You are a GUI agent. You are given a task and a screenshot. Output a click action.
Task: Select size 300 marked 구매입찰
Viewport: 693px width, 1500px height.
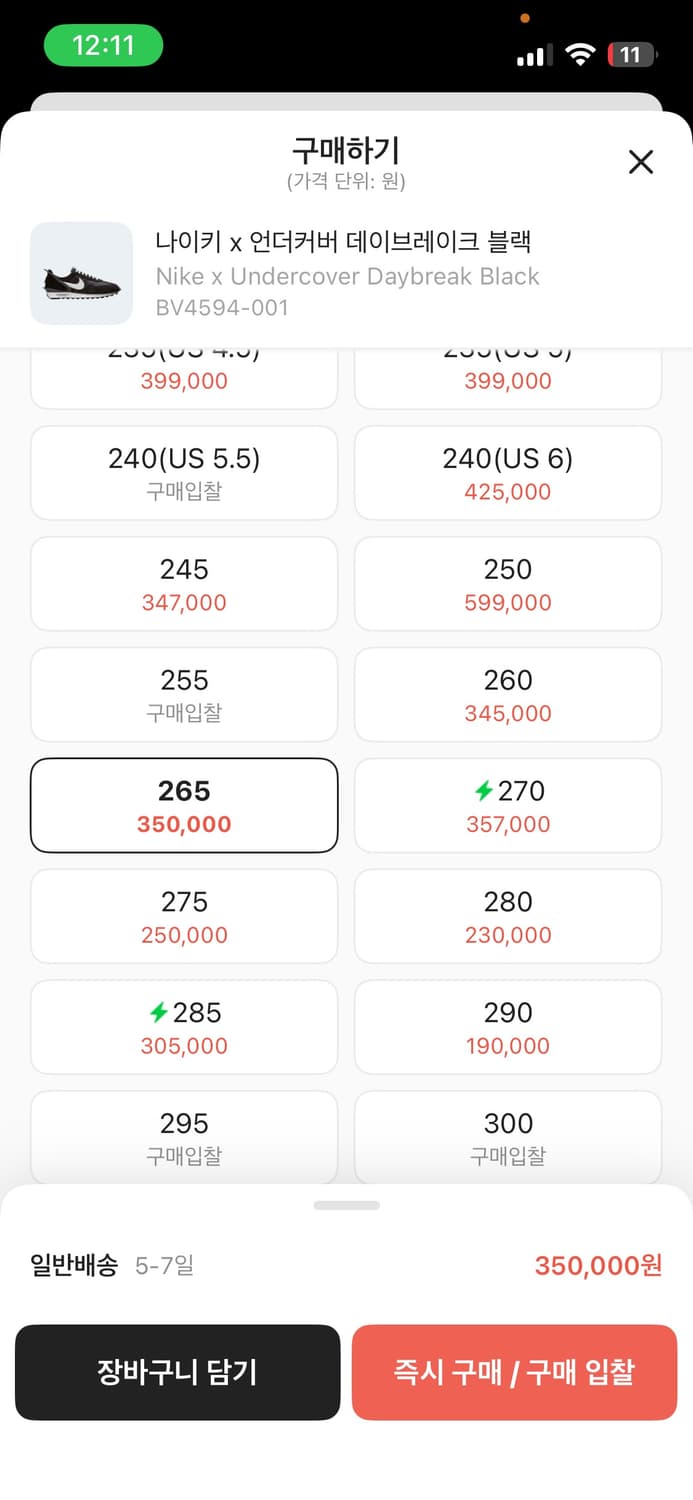coord(507,1138)
